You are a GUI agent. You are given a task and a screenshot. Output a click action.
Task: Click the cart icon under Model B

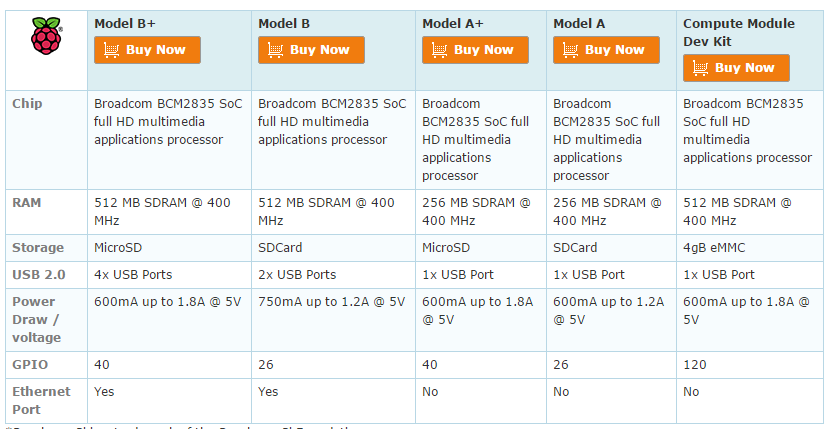coord(275,50)
